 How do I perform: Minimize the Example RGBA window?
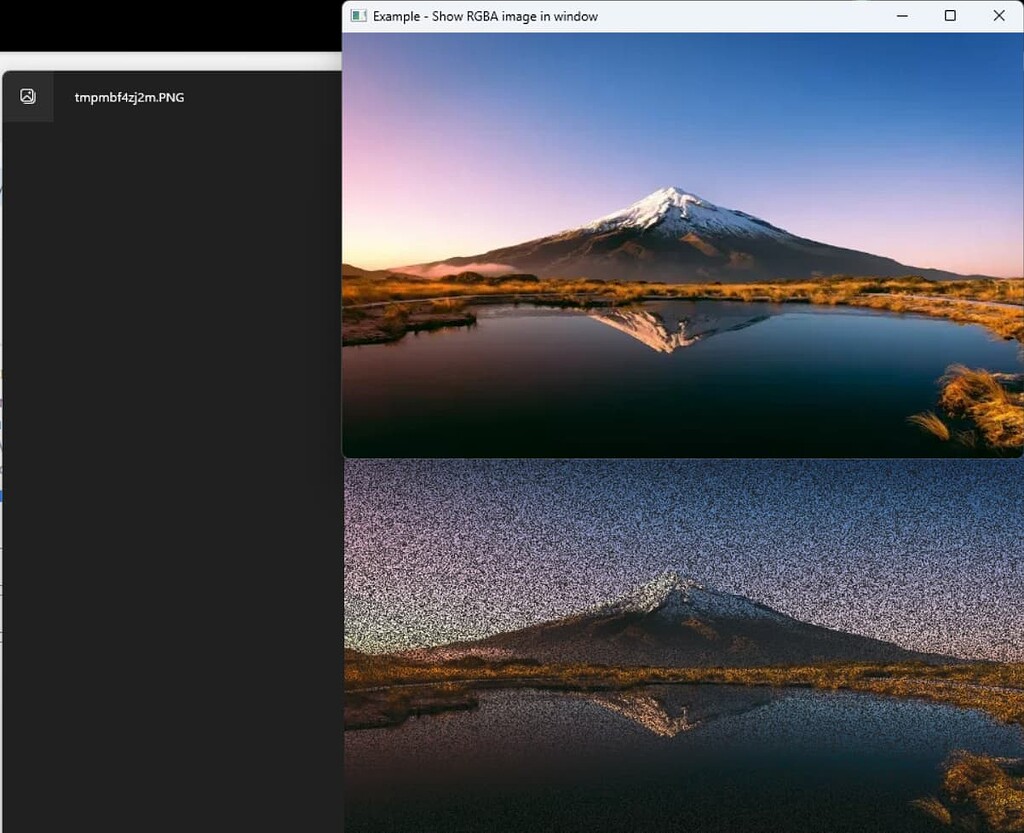tap(901, 16)
